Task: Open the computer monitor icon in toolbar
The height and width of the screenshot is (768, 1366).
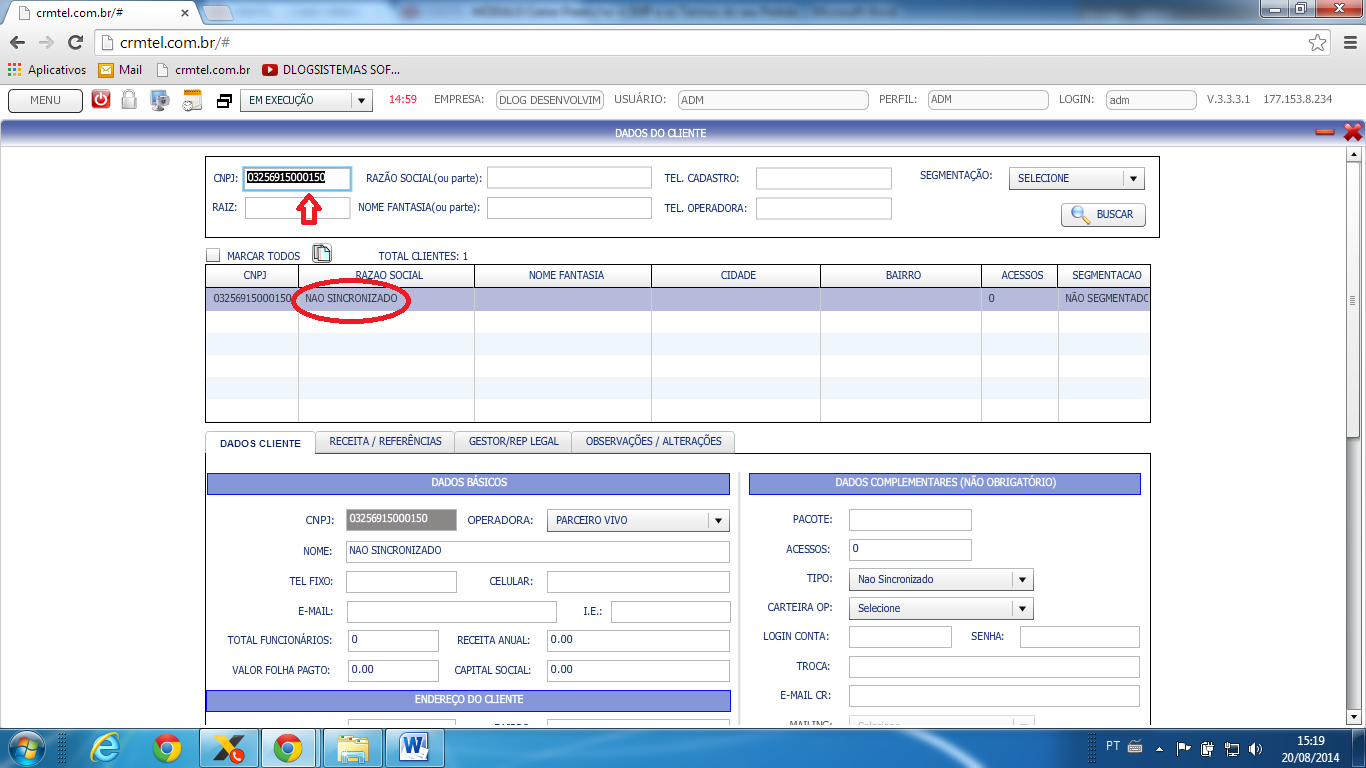Action: point(160,100)
